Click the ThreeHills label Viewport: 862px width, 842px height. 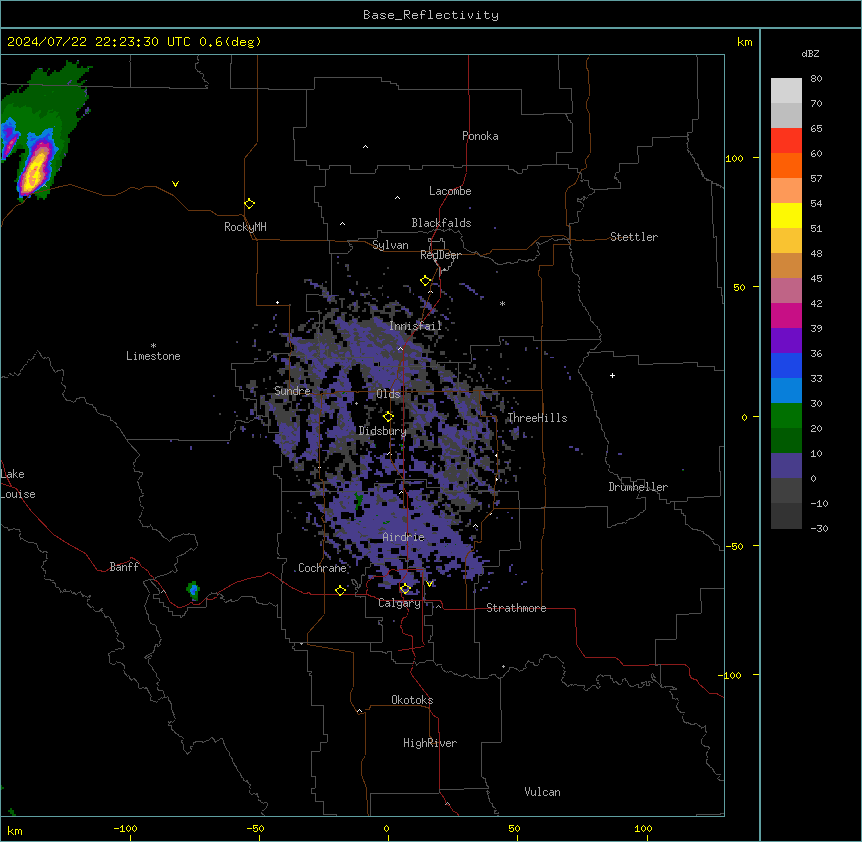point(537,418)
